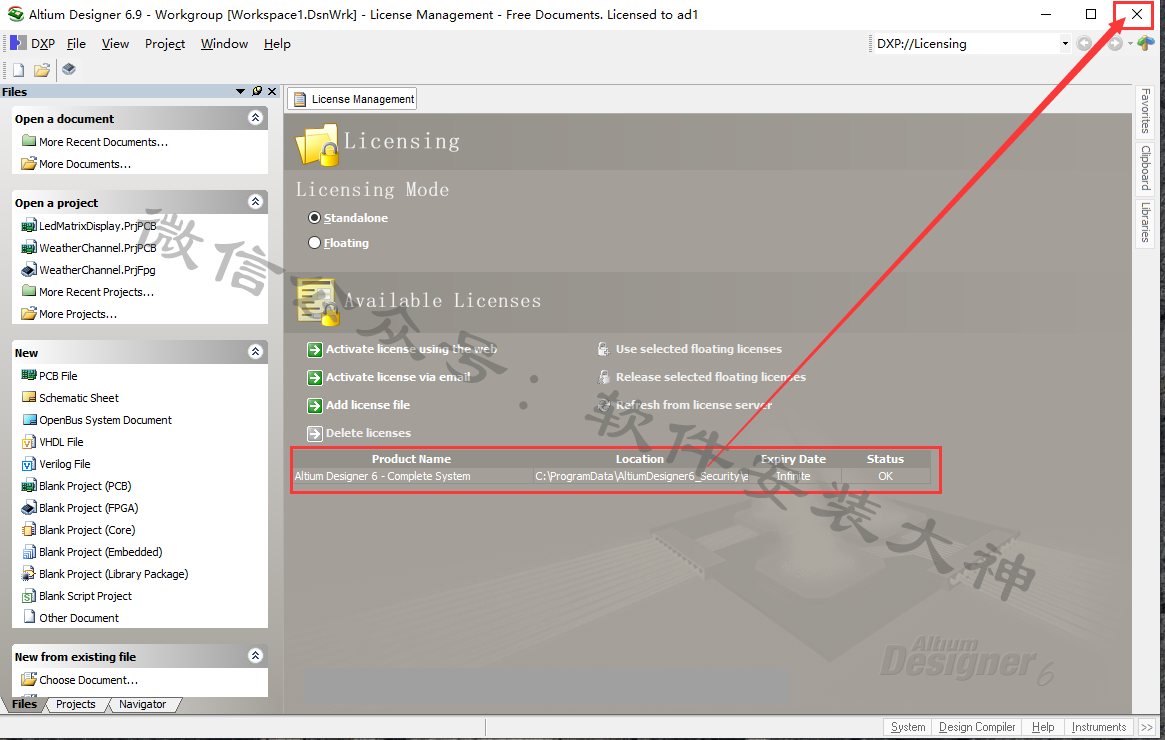Switch to the Navigator panel tab

tap(143, 704)
